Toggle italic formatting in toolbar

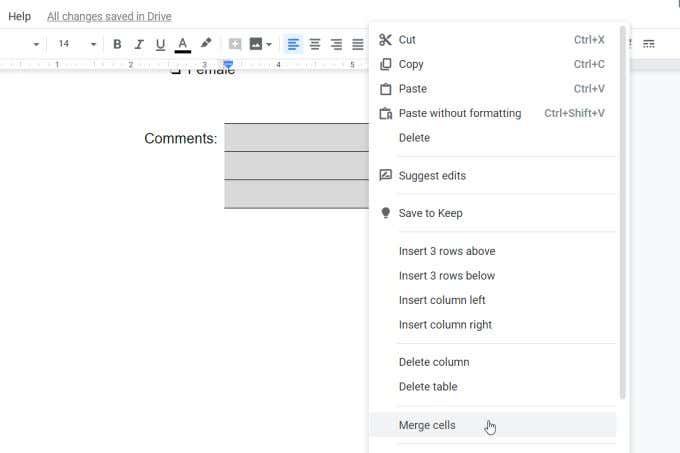coord(139,44)
